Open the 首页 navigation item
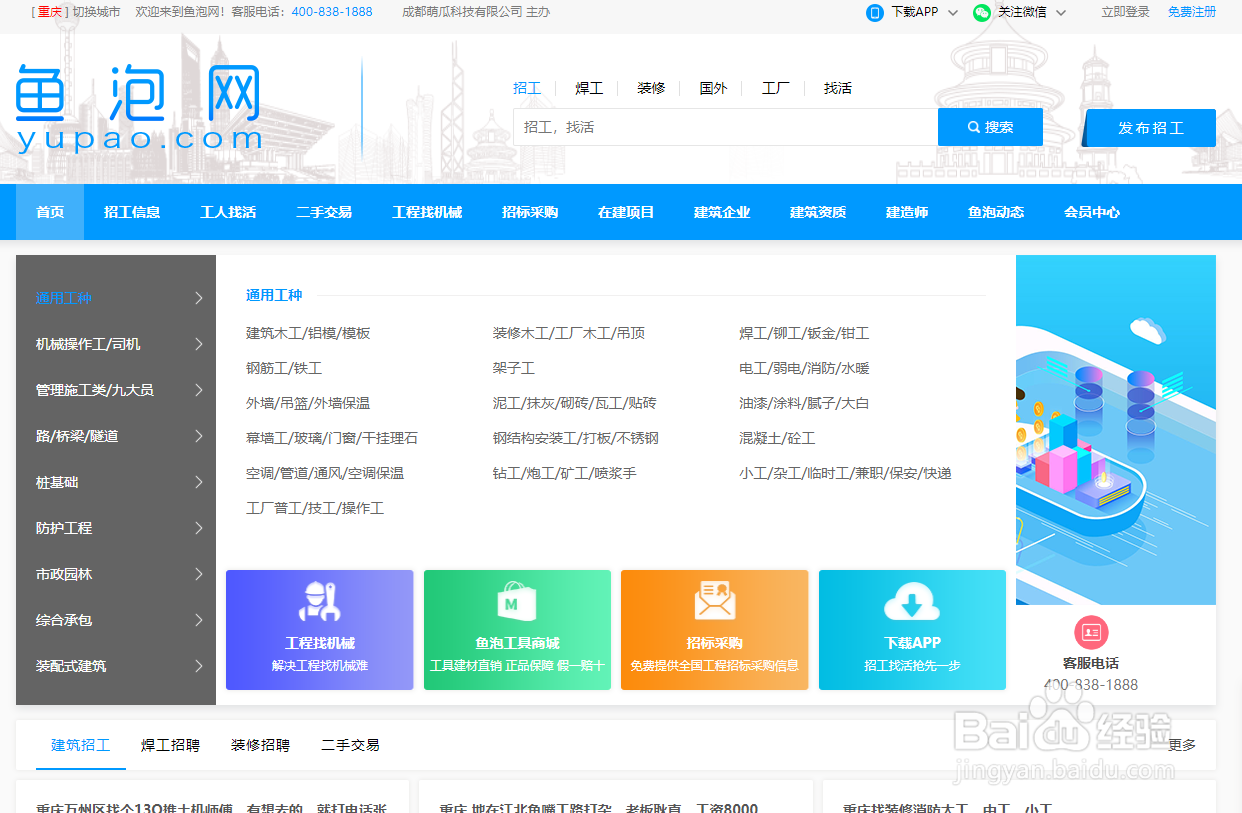The image size is (1242, 813). (50, 212)
